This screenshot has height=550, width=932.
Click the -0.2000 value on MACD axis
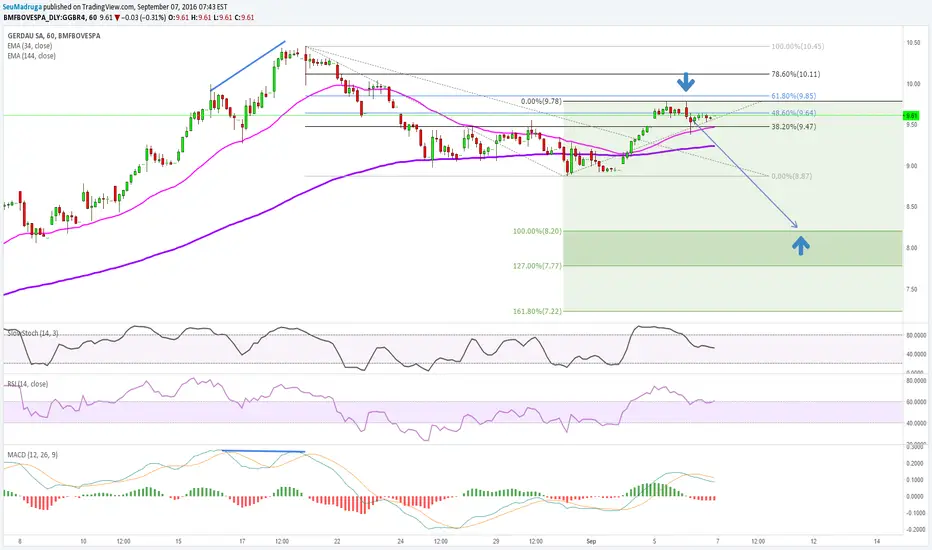coord(915,529)
